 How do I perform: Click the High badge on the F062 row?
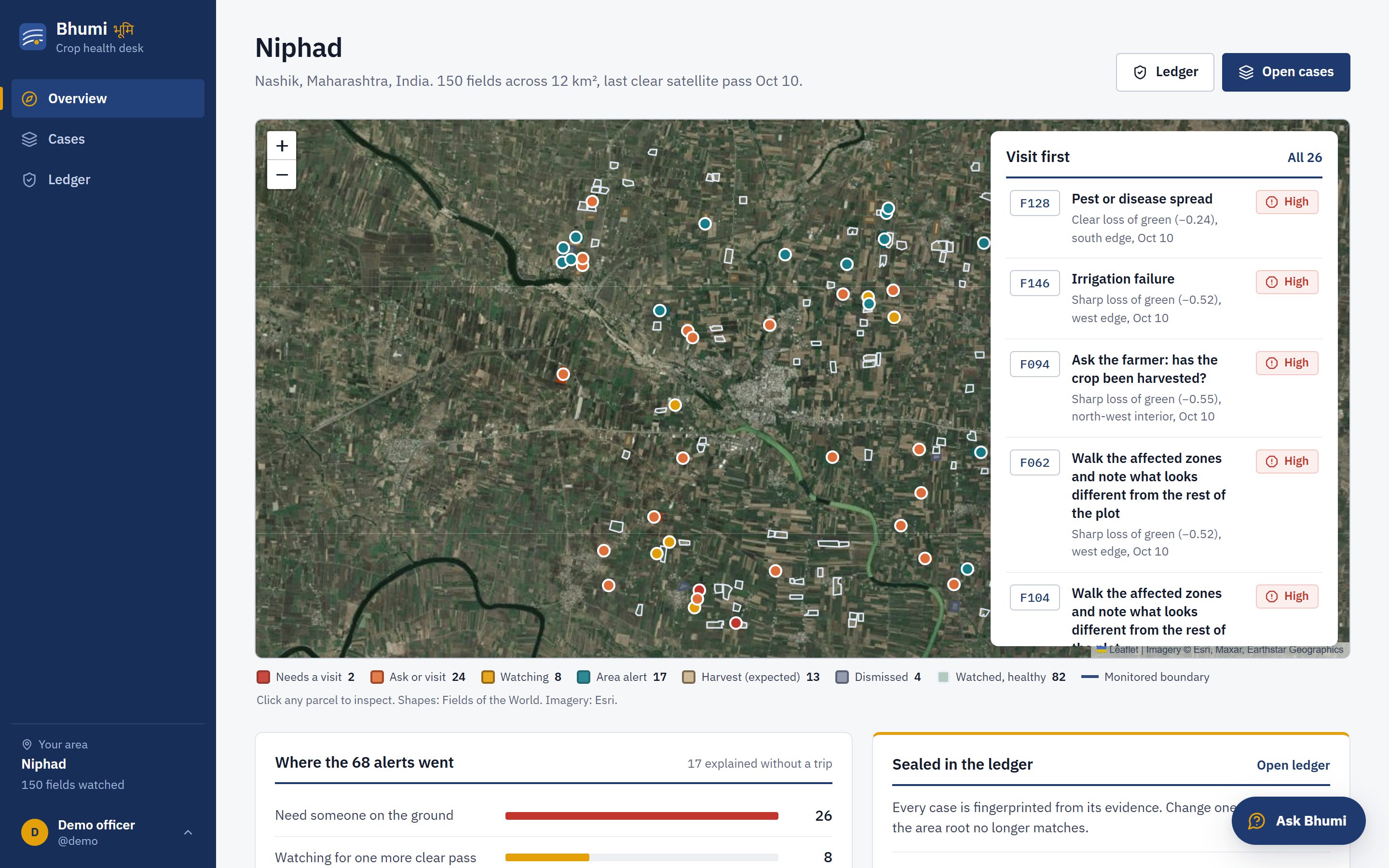point(1287,461)
